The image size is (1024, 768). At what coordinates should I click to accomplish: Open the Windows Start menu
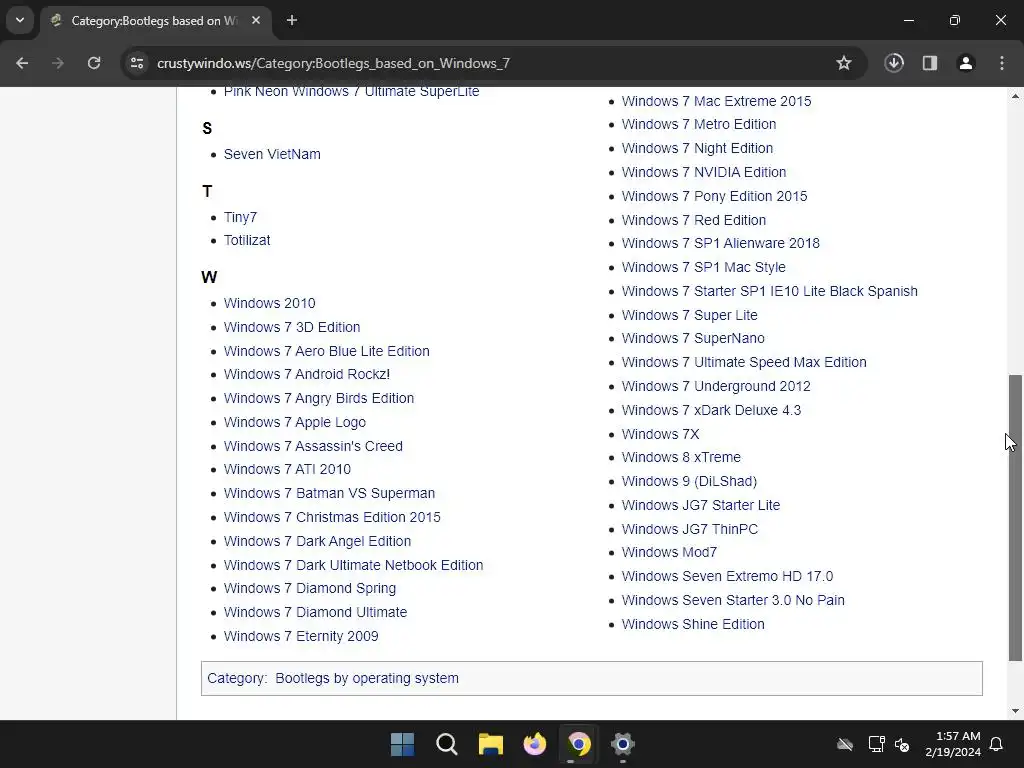tap(402, 744)
